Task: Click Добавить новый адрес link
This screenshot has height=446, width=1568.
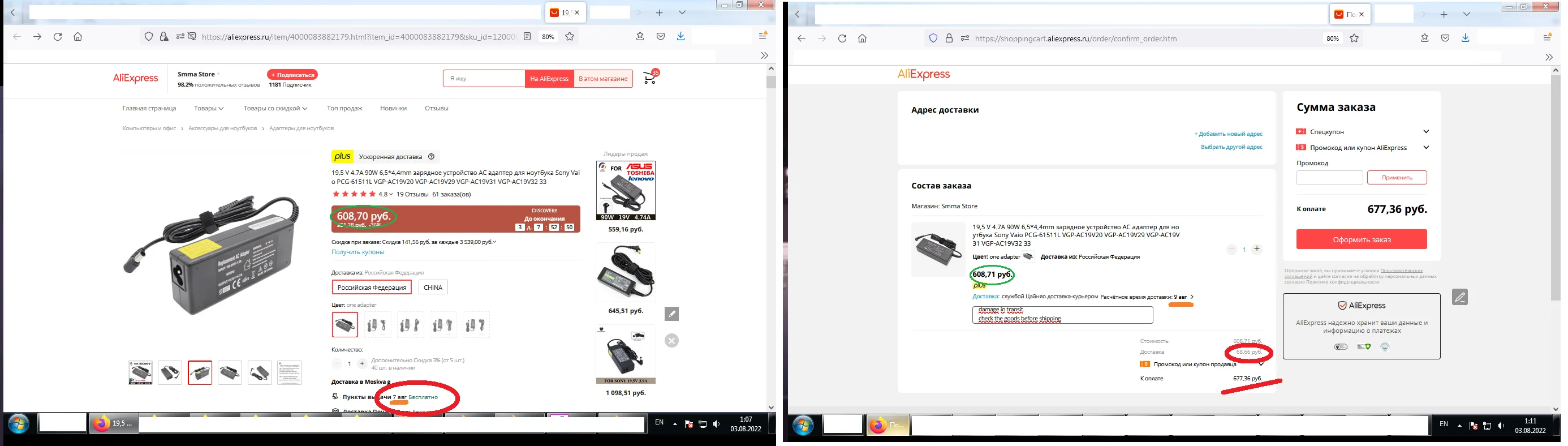Action: tap(1229, 134)
